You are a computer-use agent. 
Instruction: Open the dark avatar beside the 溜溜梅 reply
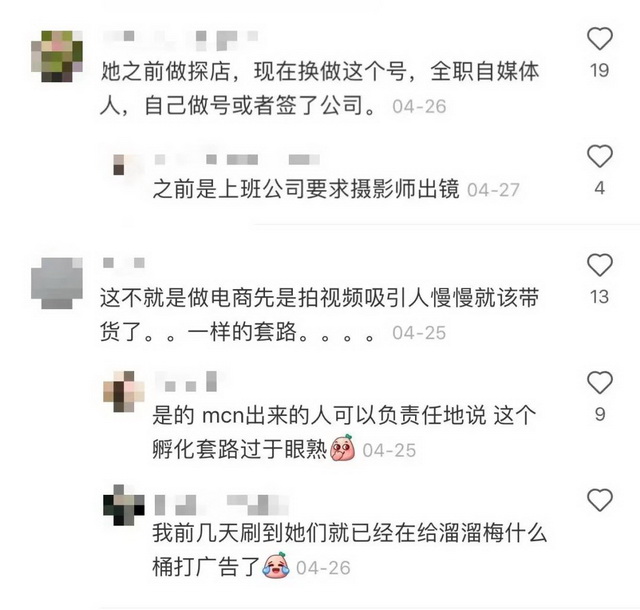pyautogui.click(x=124, y=505)
